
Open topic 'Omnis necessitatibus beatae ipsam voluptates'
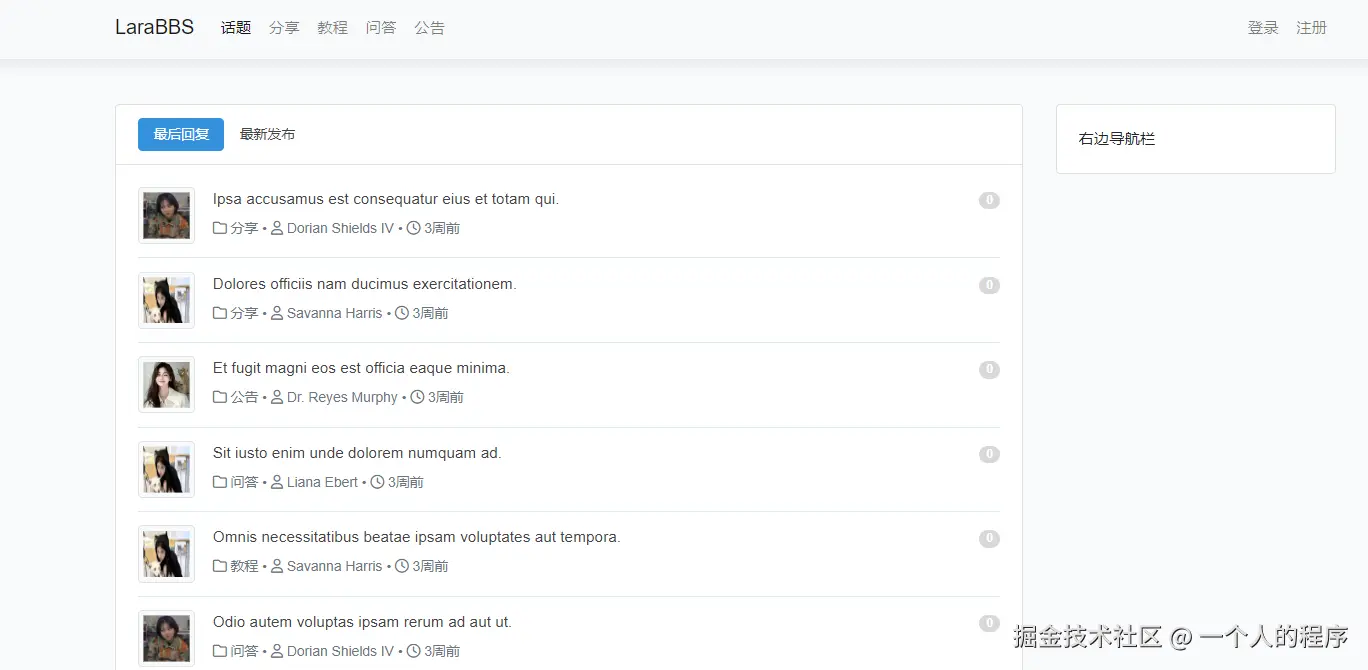coord(417,537)
